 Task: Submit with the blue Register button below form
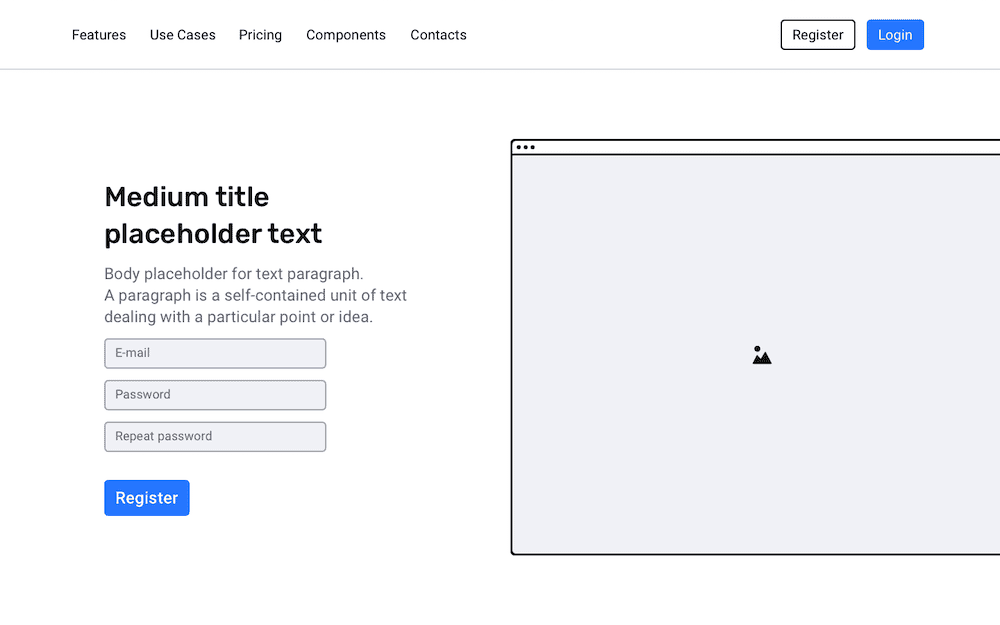coord(147,498)
